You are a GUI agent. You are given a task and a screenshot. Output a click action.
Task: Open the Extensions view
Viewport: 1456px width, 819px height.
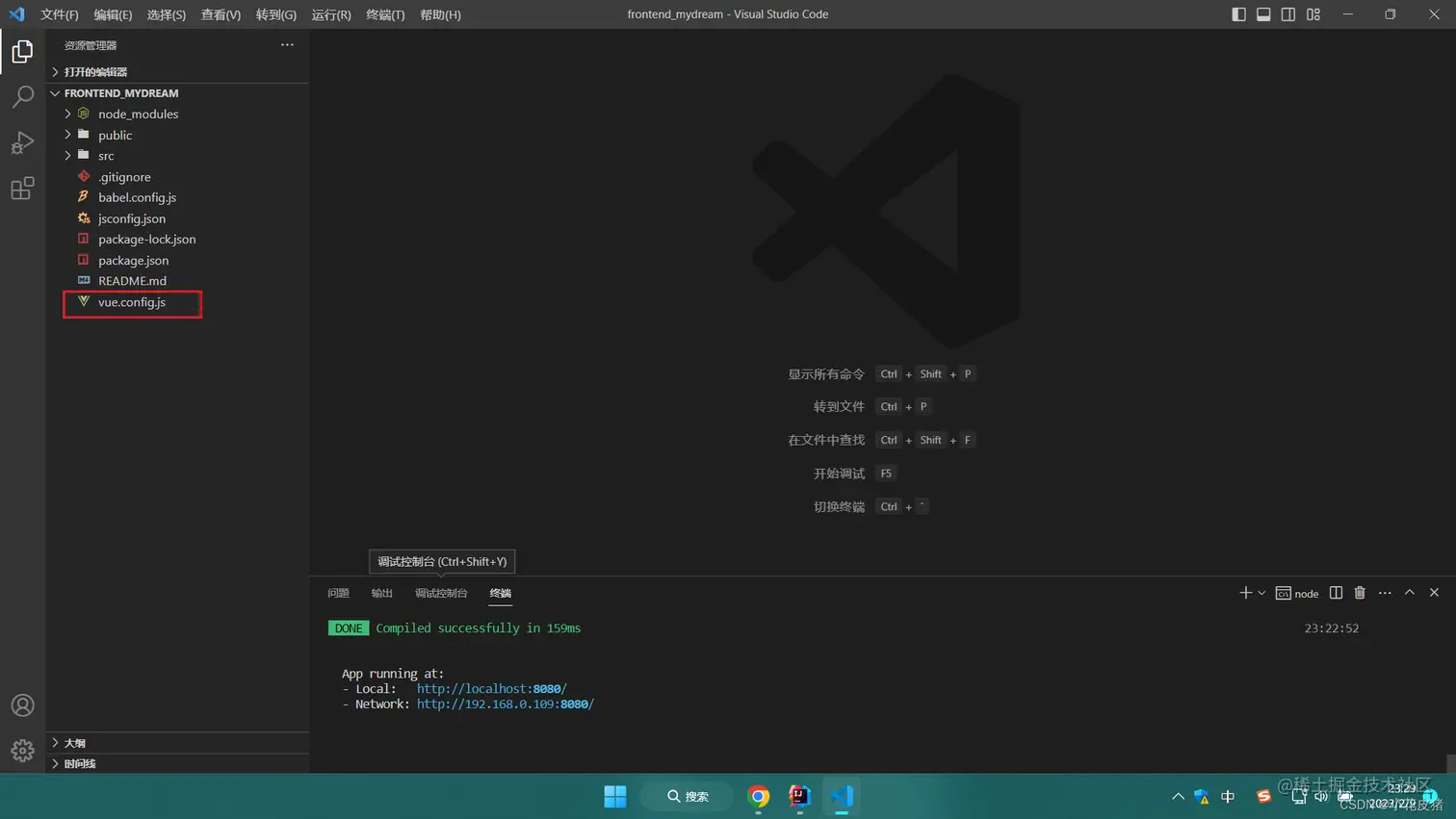(22, 188)
